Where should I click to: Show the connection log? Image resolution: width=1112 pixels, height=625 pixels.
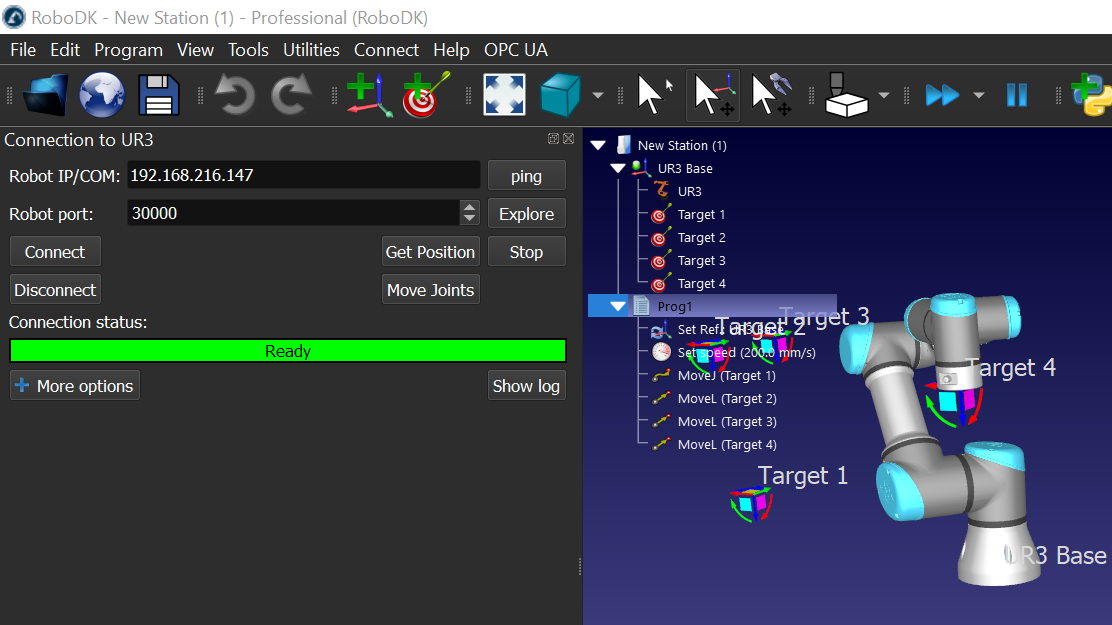pyautogui.click(x=526, y=386)
